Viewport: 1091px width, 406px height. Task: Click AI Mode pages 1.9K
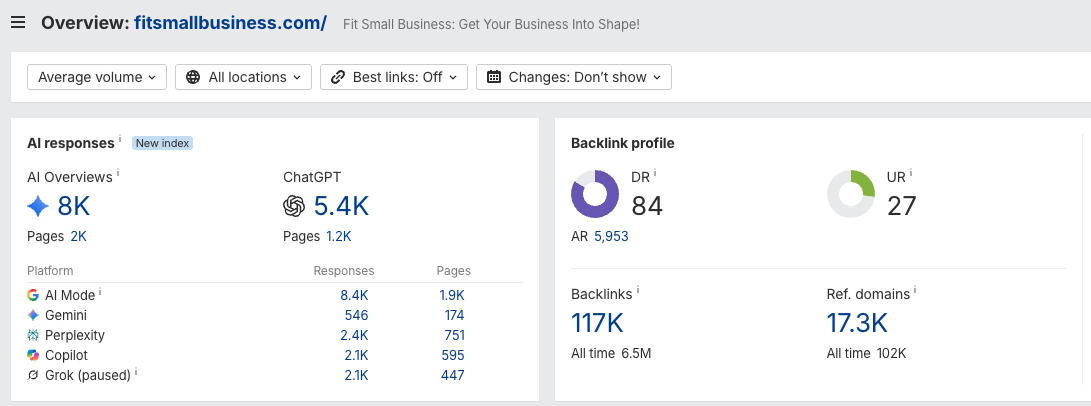[452, 295]
